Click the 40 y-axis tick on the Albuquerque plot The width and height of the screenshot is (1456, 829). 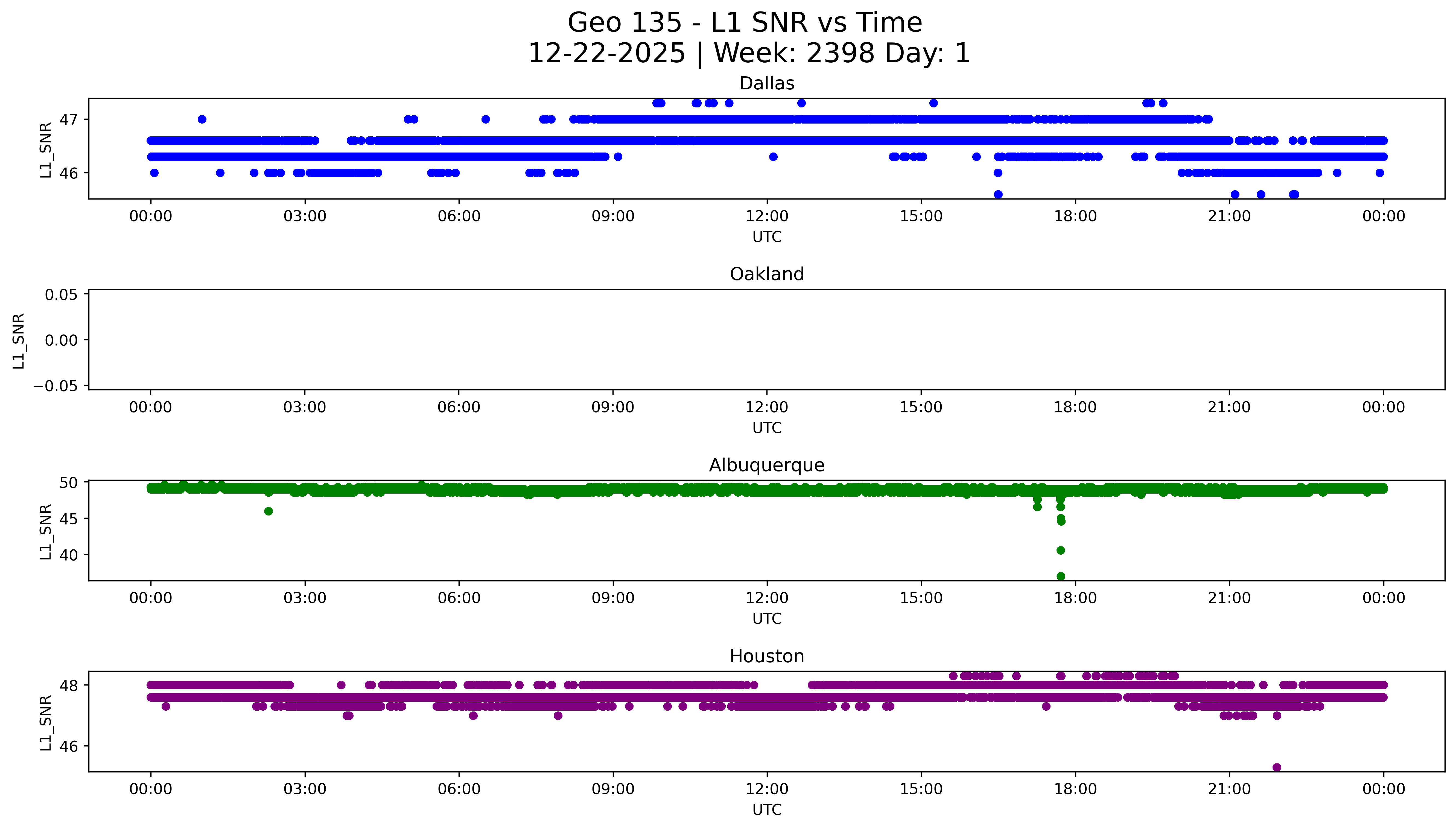(68, 555)
